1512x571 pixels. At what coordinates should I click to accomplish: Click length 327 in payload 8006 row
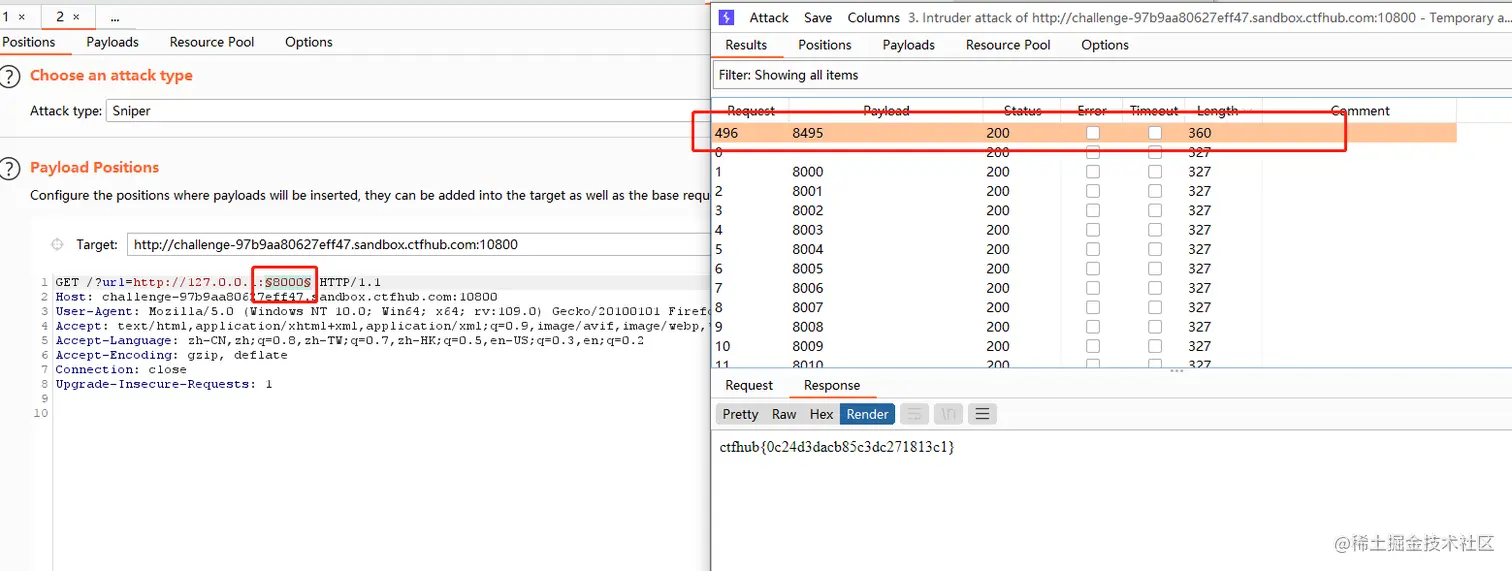point(1199,288)
